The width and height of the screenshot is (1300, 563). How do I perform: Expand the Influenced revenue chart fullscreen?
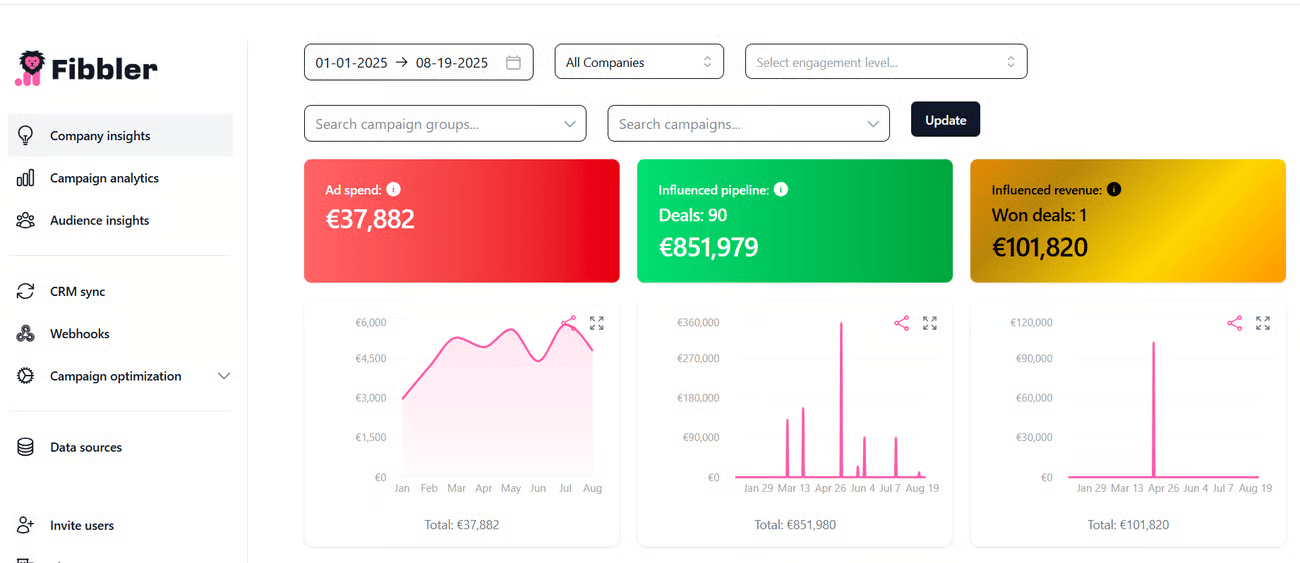(1263, 323)
